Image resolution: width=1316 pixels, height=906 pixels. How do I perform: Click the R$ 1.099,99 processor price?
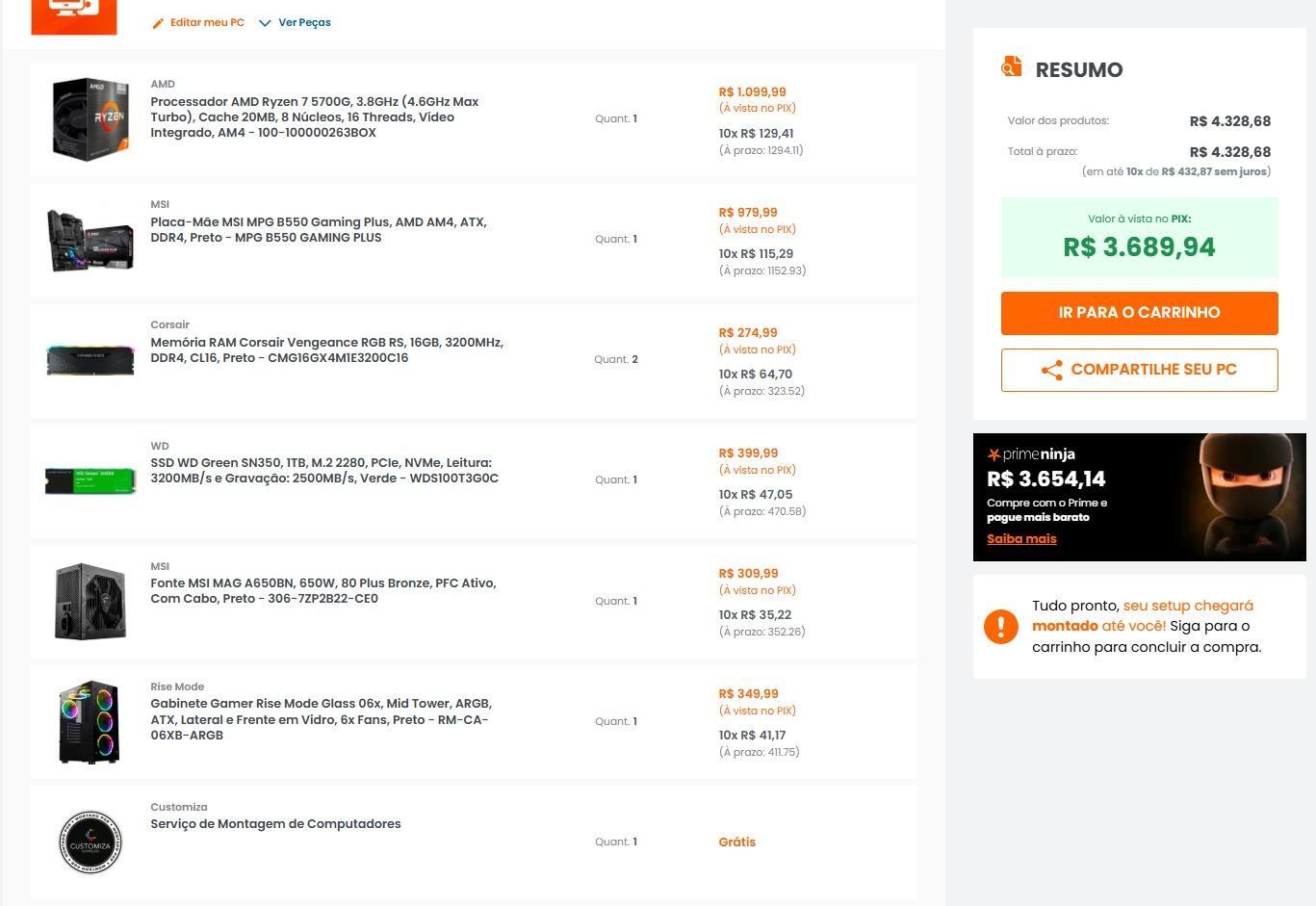pos(752,92)
